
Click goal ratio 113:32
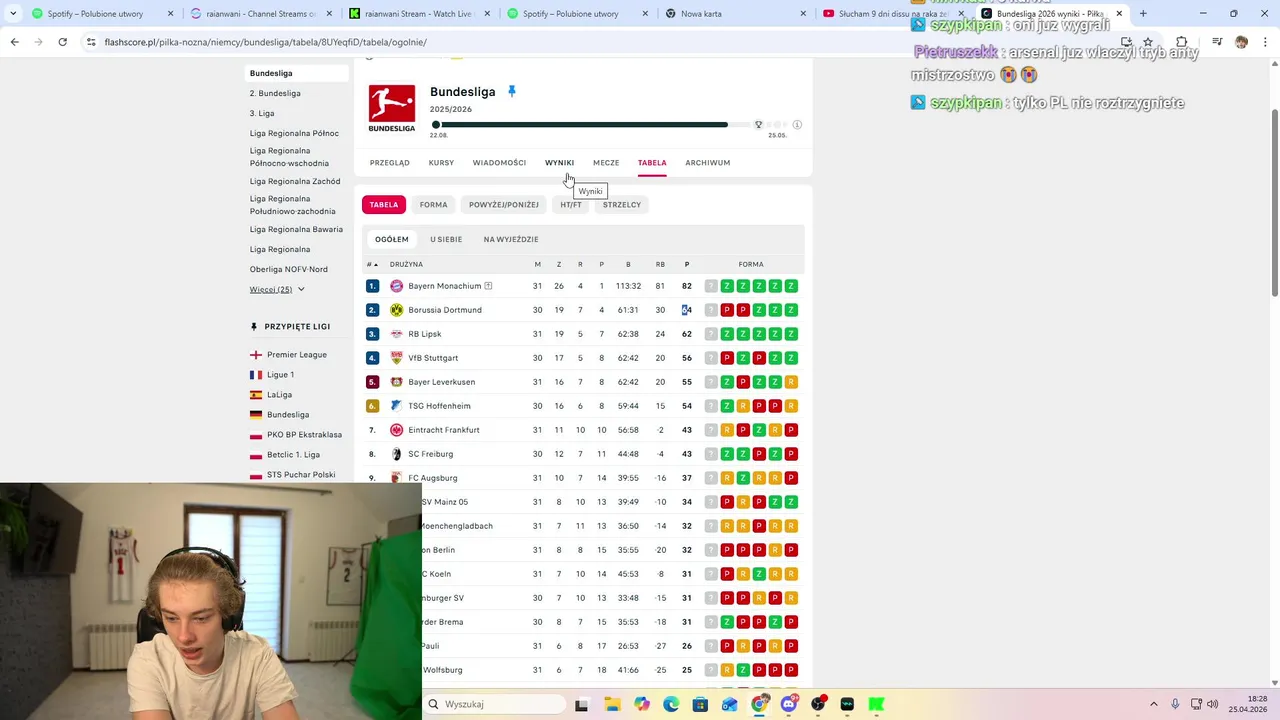[x=628, y=286]
